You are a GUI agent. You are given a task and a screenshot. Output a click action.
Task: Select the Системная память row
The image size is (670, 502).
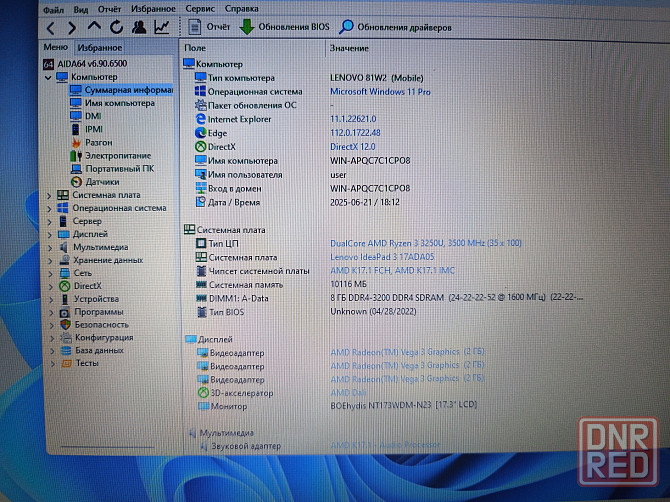tap(281, 285)
